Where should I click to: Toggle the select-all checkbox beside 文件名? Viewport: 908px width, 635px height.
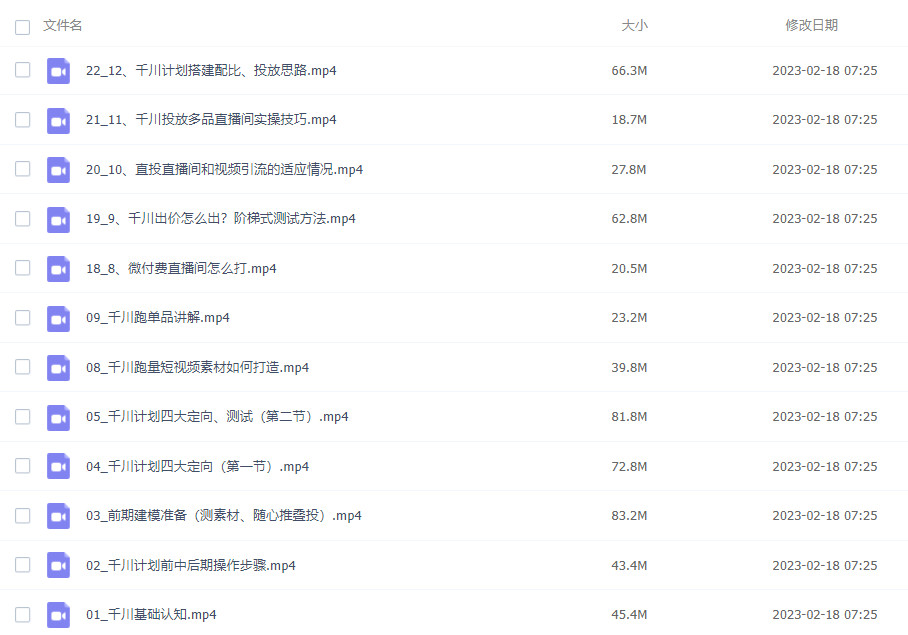[22, 27]
